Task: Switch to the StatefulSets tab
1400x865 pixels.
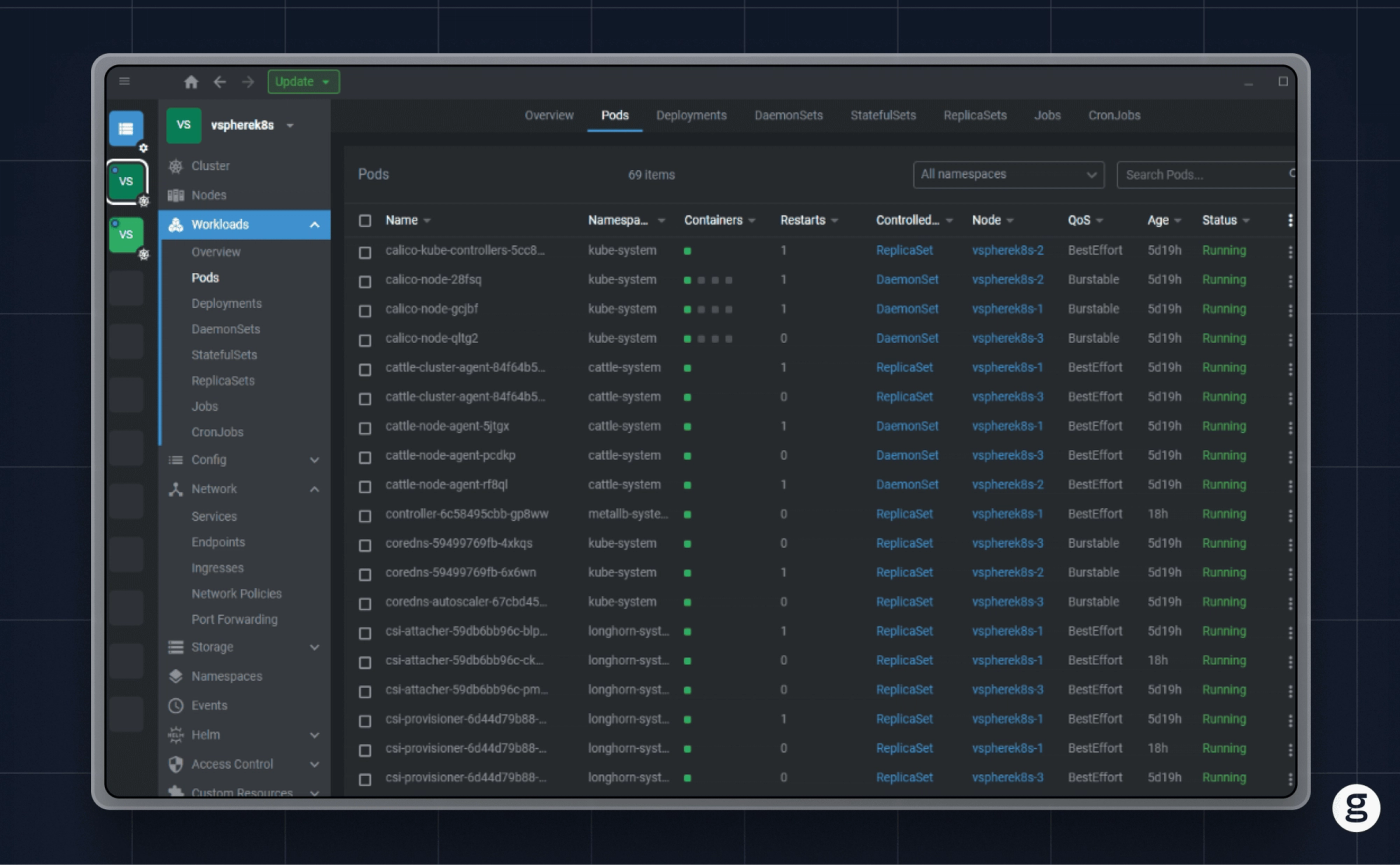Action: (883, 115)
